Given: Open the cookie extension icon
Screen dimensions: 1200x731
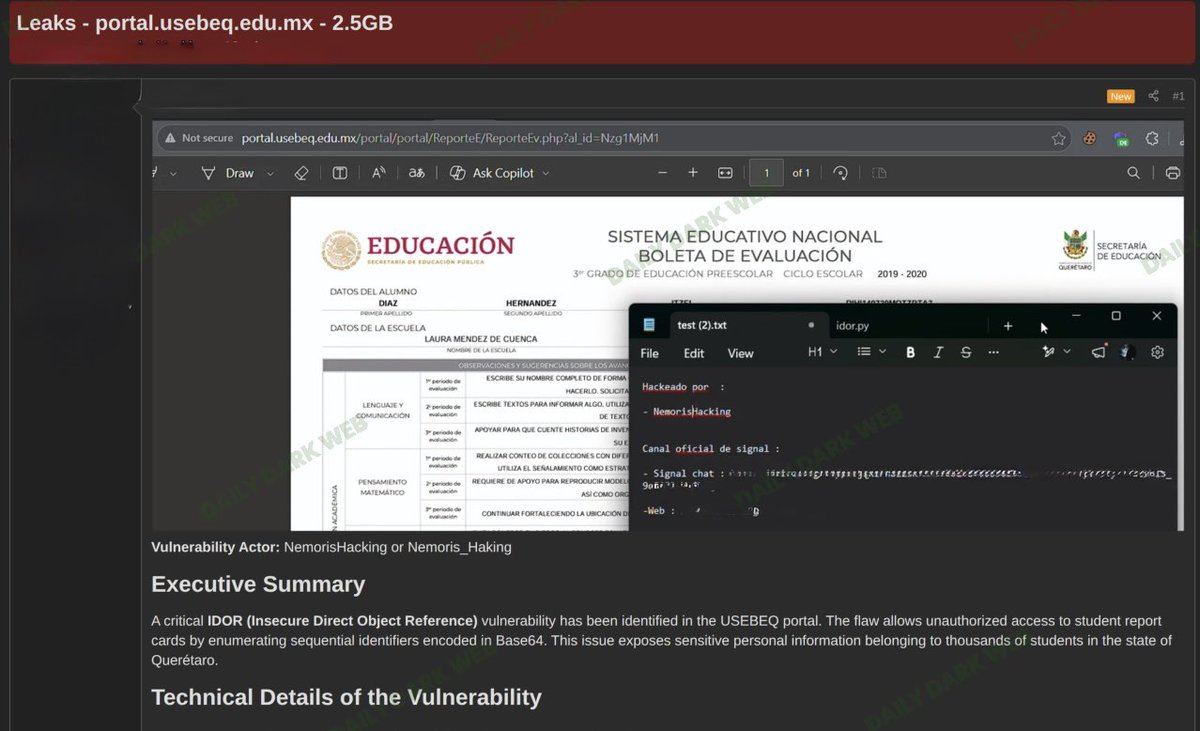Looking at the screenshot, I should [1090, 139].
